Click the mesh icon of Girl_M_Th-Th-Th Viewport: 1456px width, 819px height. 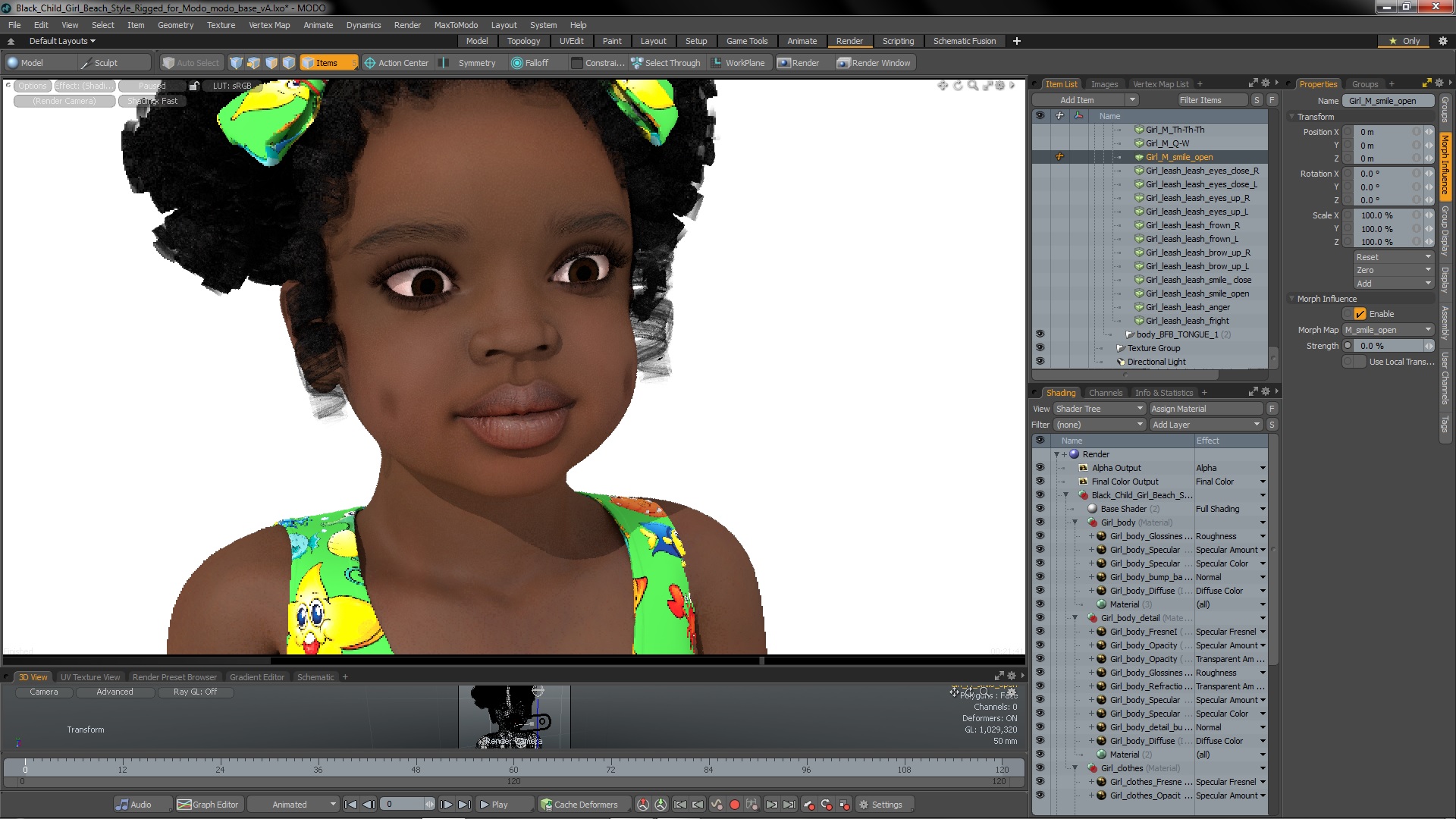click(x=1139, y=130)
